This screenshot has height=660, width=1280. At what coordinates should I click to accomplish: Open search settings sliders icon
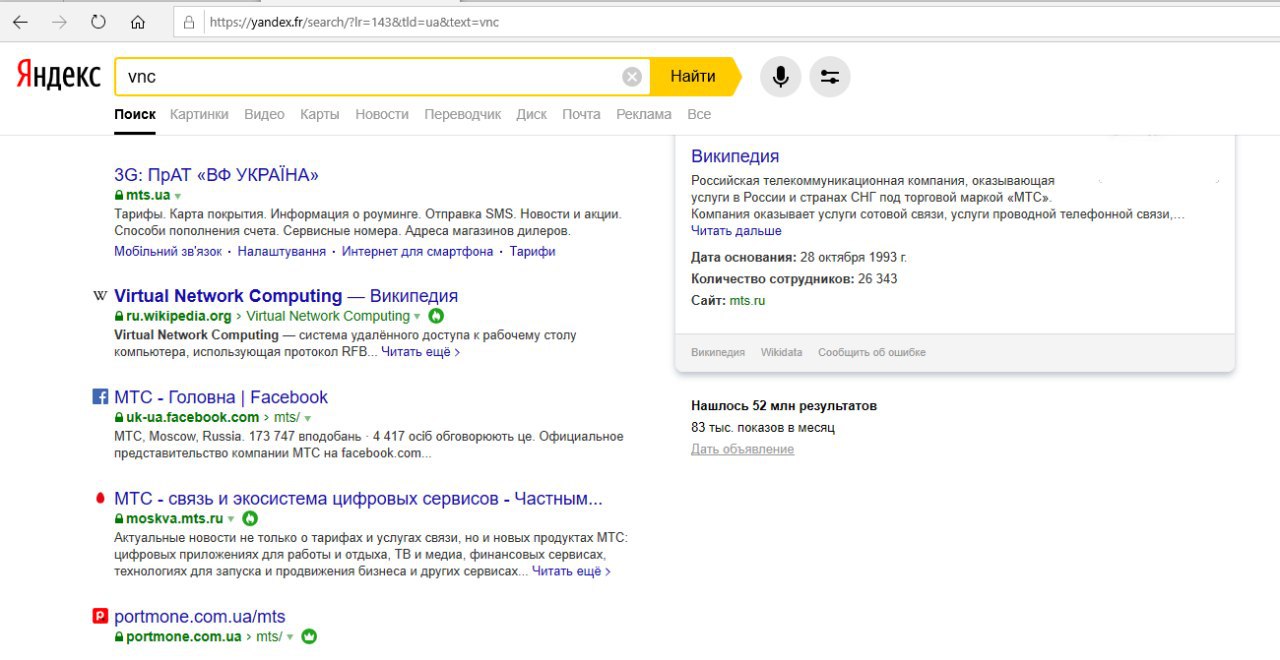click(x=829, y=77)
